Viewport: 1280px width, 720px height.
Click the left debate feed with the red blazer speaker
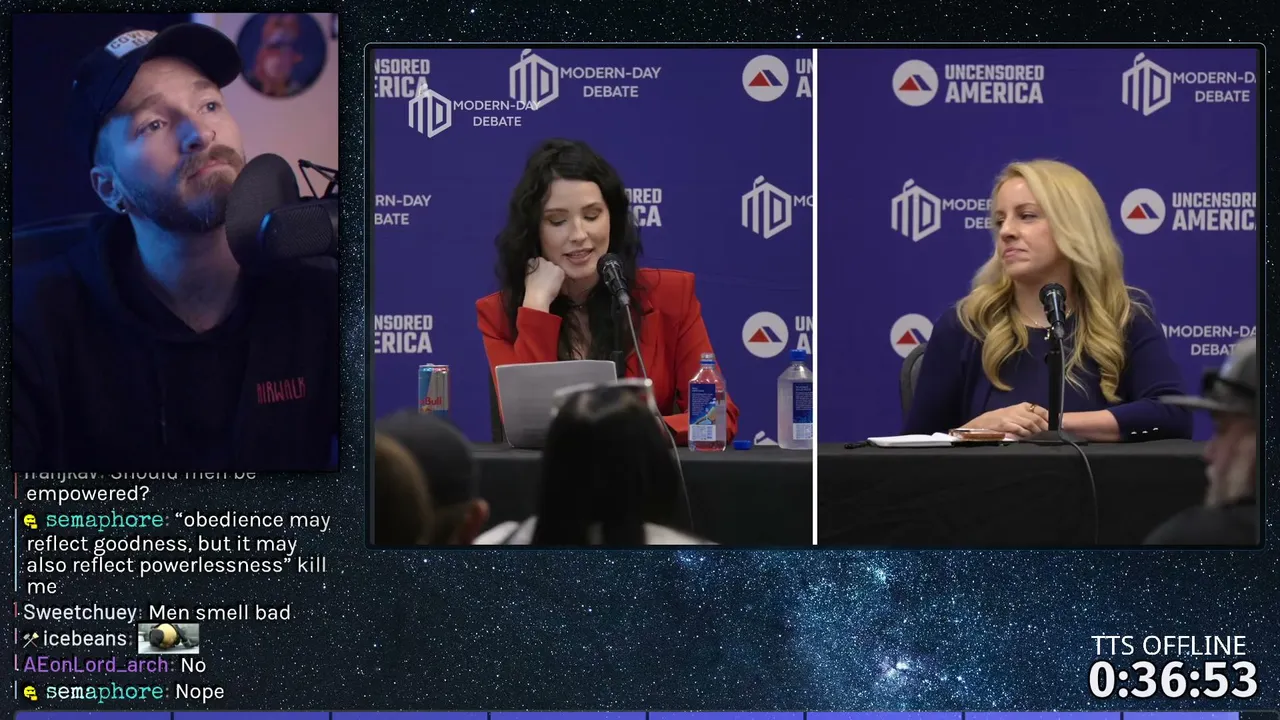tap(593, 296)
